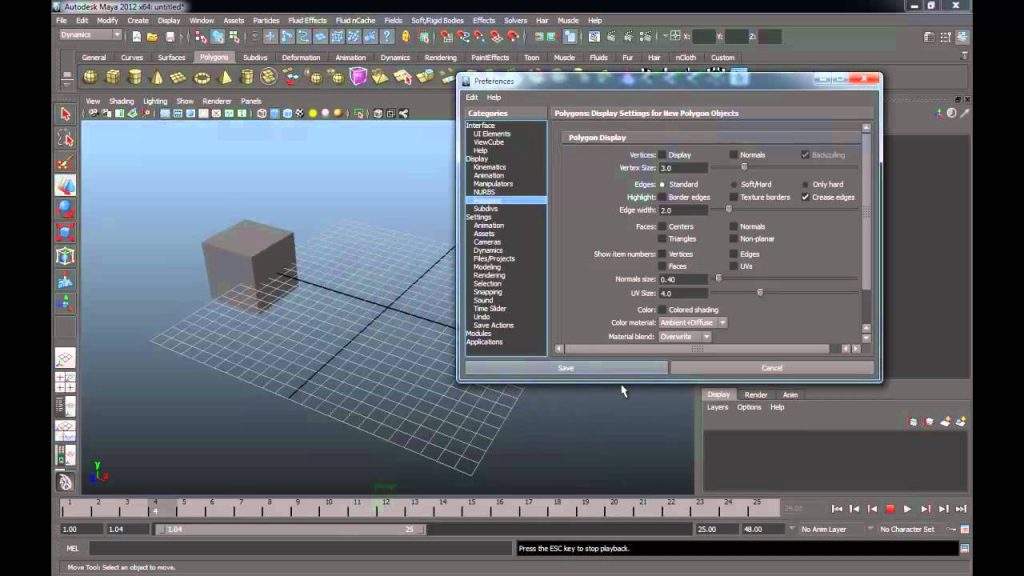The height and width of the screenshot is (576, 1024).
Task: Create a polygon plane from shelf
Action: point(178,77)
